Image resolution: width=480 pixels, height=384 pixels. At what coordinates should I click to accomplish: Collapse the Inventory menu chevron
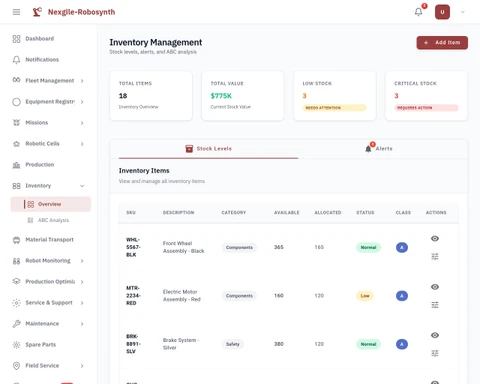tap(82, 186)
